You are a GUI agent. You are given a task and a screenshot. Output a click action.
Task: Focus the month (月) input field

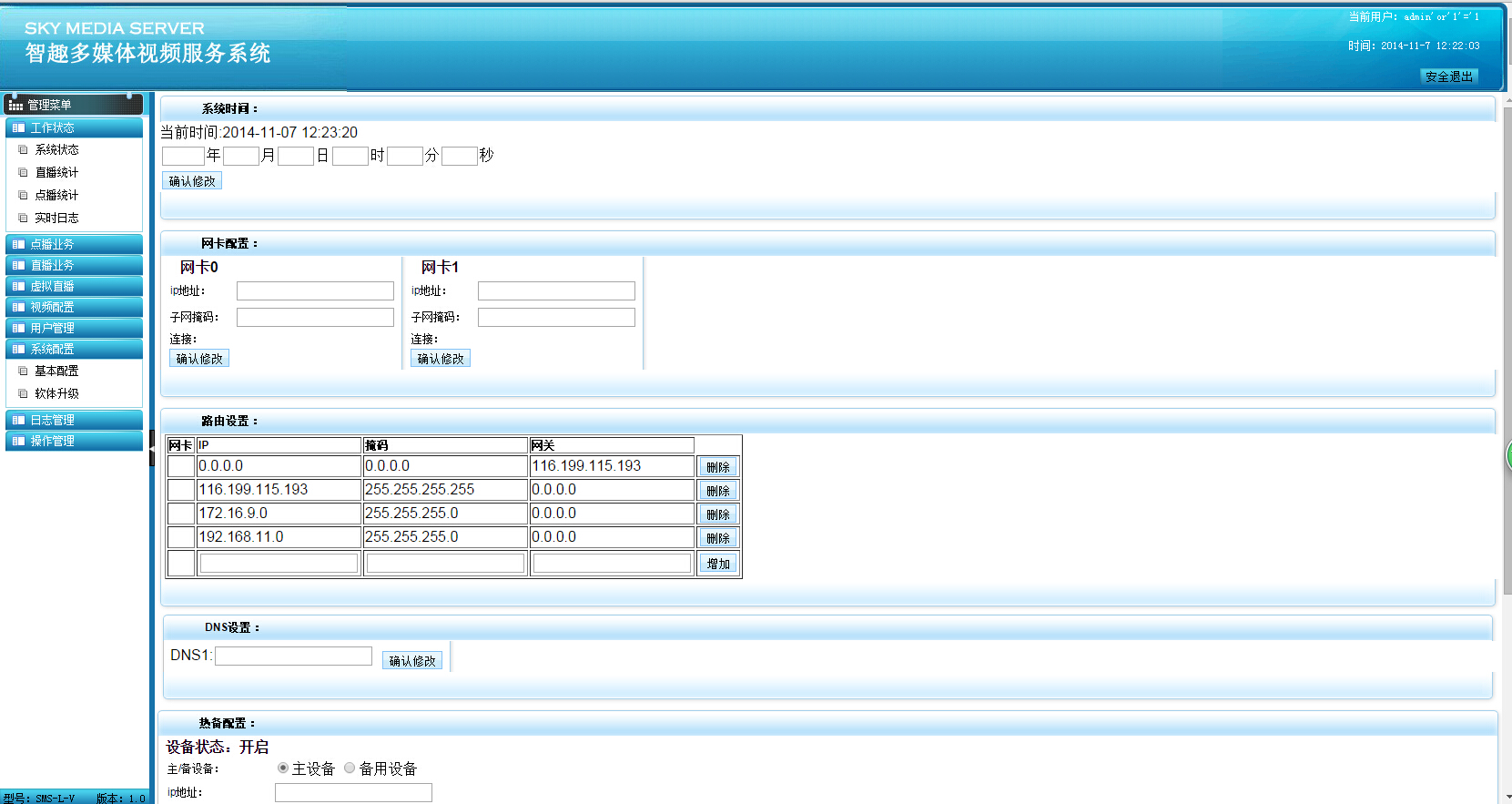coord(241,156)
